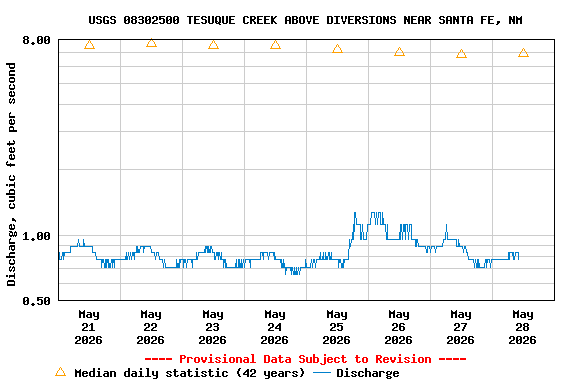Screen dimensions: 576x384
Task: Click the median triangle marker above May 27
Action: point(461,54)
